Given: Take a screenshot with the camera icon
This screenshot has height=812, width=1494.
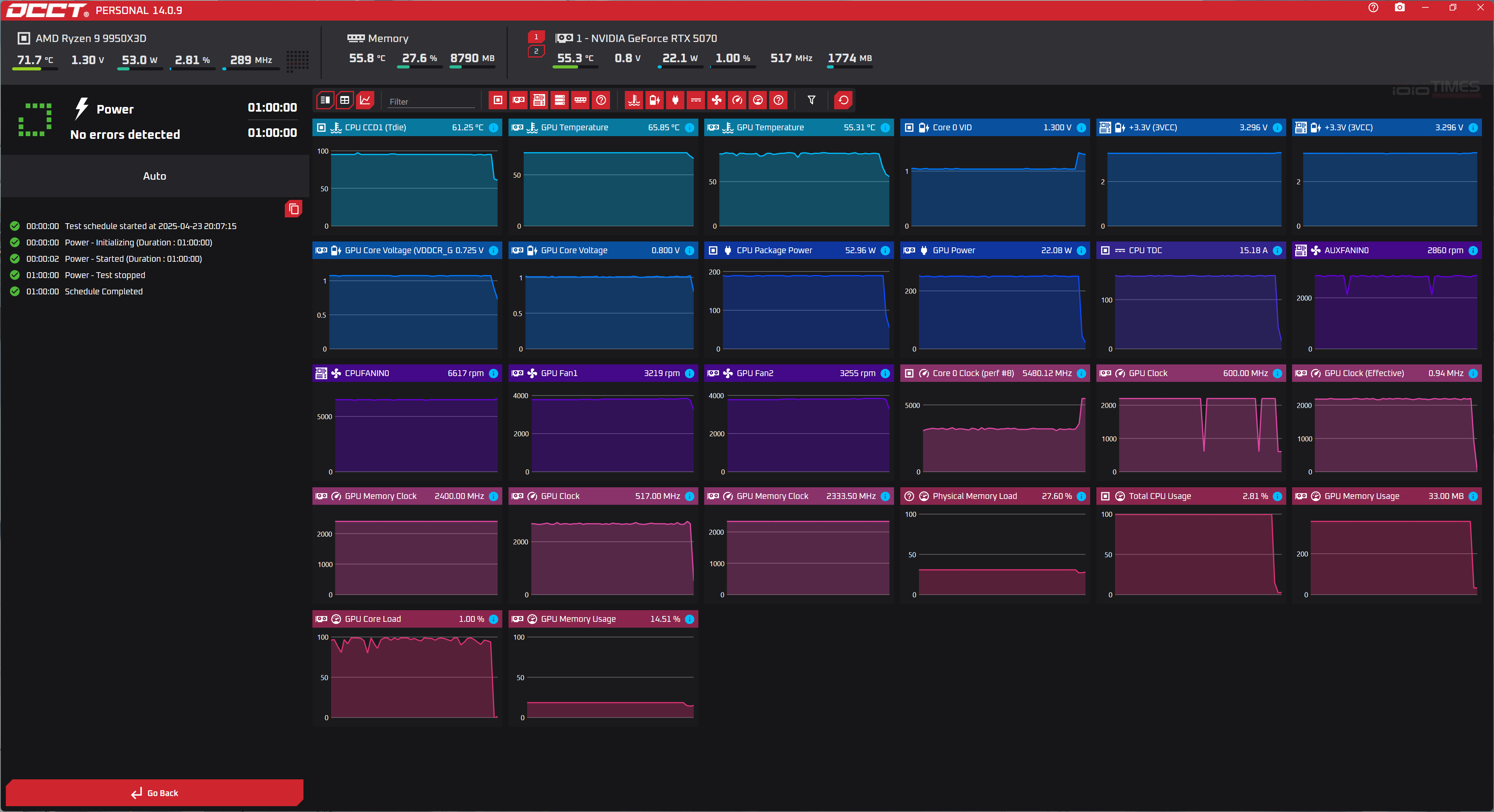Looking at the screenshot, I should [x=1399, y=7].
